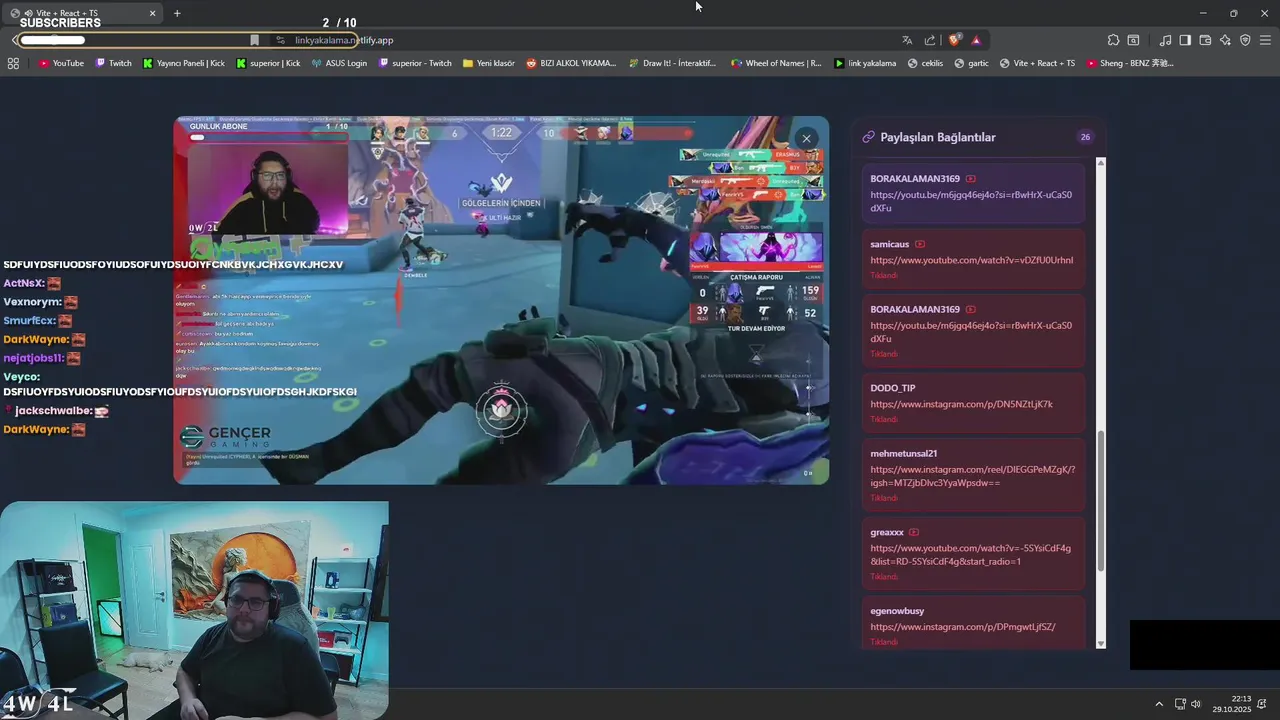Screen dimensions: 1280x720
Task: Click chat username ActNsX
Action: (24, 283)
